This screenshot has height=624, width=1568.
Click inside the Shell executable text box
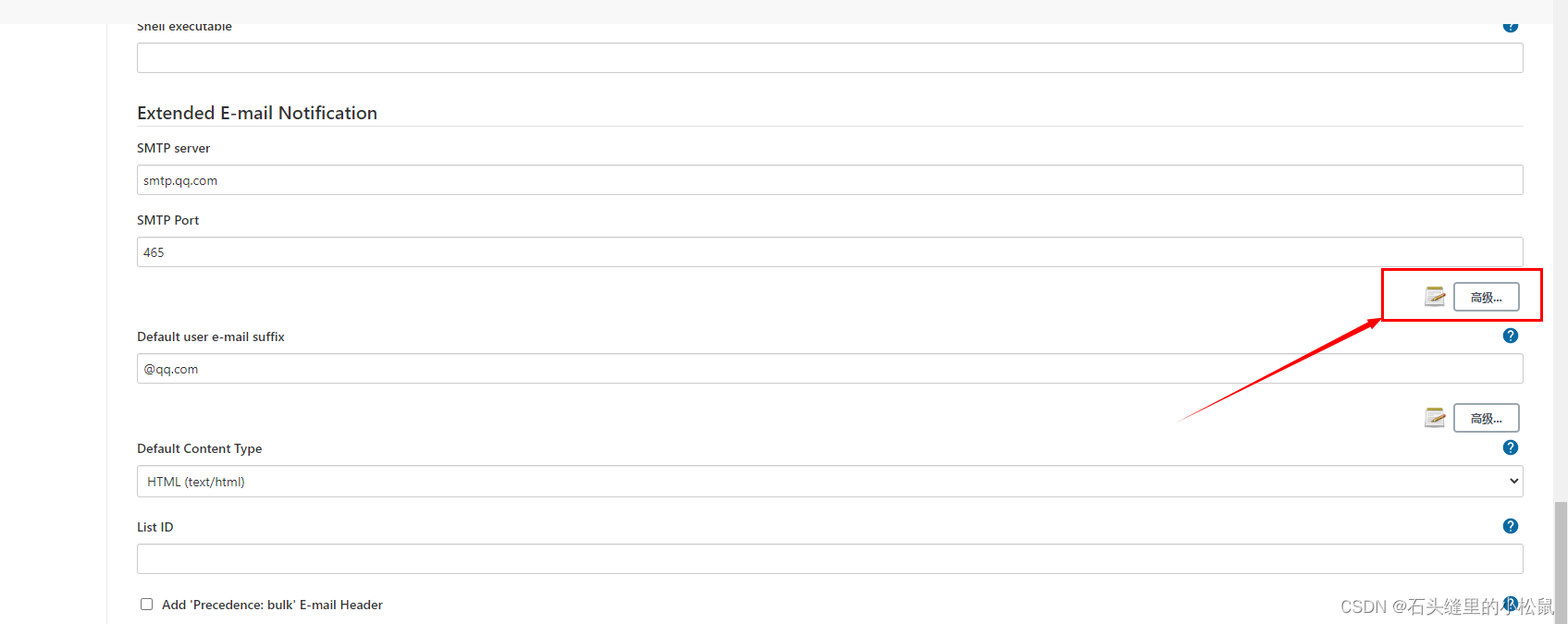pos(830,58)
